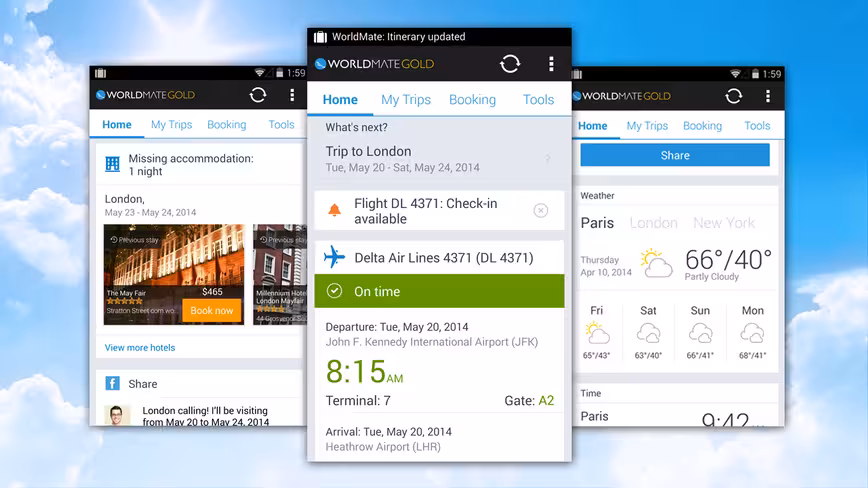This screenshot has width=868, height=488.
Task: Select Paris weather city tab
Action: click(597, 223)
